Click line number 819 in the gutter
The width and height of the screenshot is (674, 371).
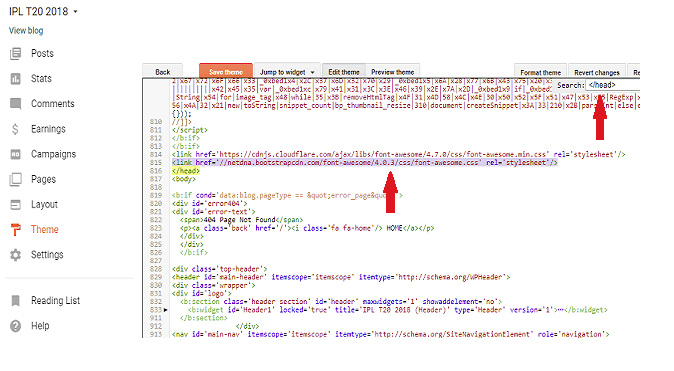[x=156, y=195]
